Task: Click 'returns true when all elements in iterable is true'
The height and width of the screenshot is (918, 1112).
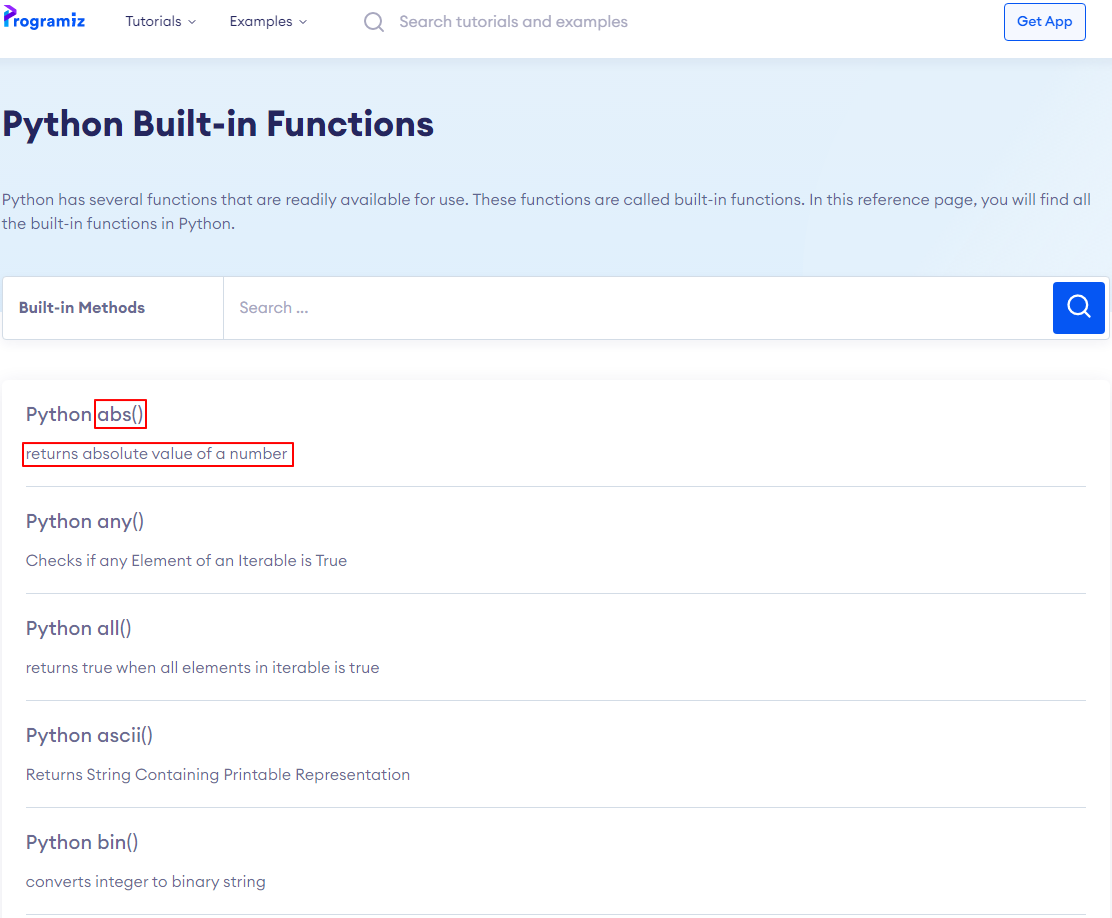Action: tap(202, 668)
